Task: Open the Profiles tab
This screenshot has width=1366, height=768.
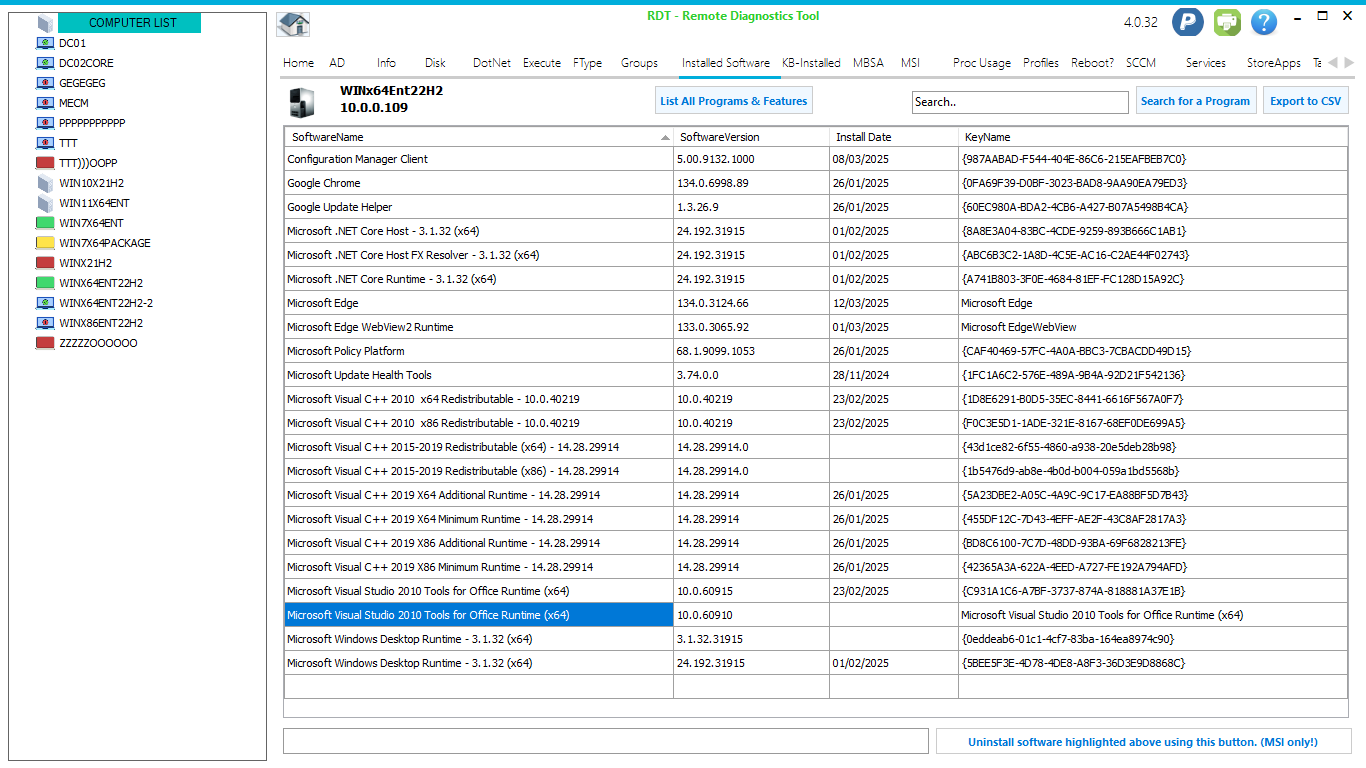Action: pyautogui.click(x=1041, y=62)
